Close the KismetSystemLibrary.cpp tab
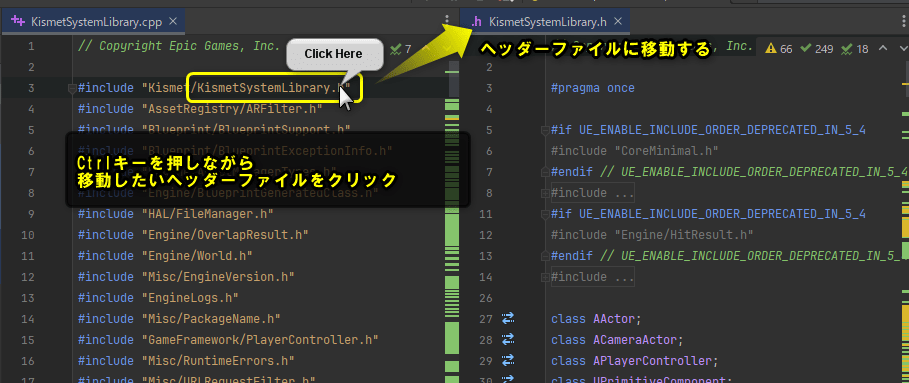The image size is (909, 383). pyautogui.click(x=173, y=22)
